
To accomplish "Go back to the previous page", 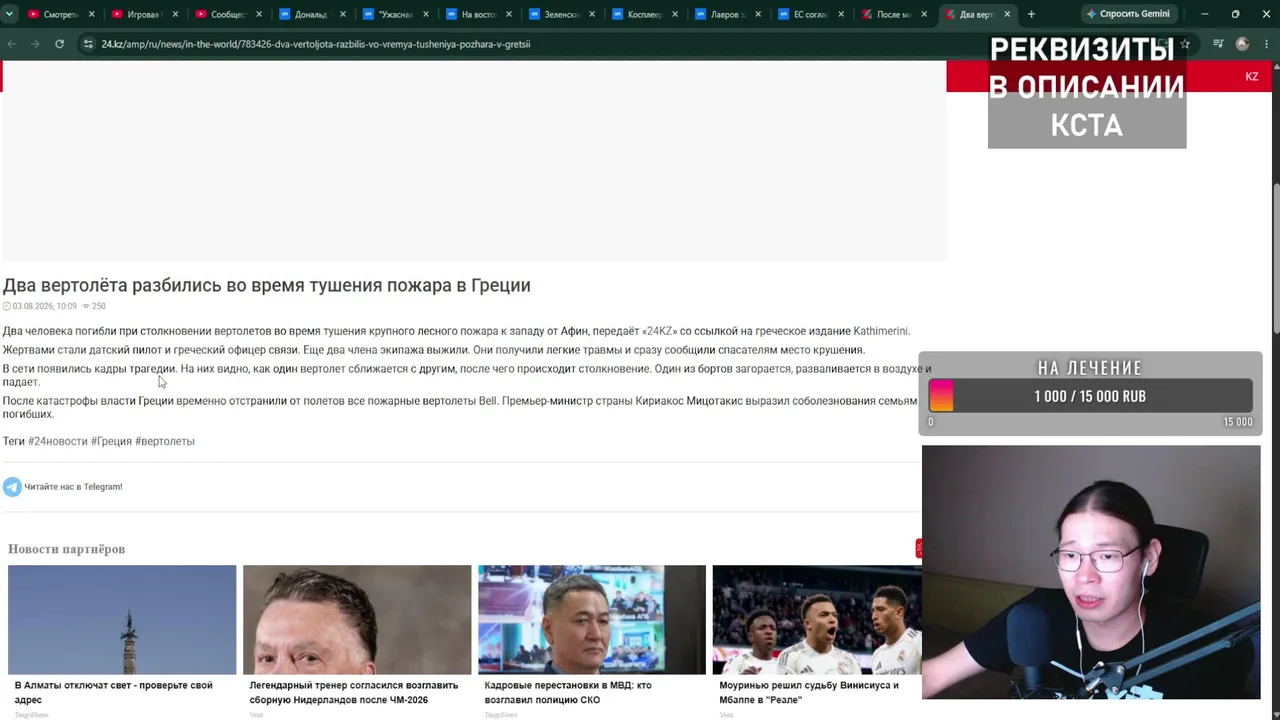I will tap(12, 44).
